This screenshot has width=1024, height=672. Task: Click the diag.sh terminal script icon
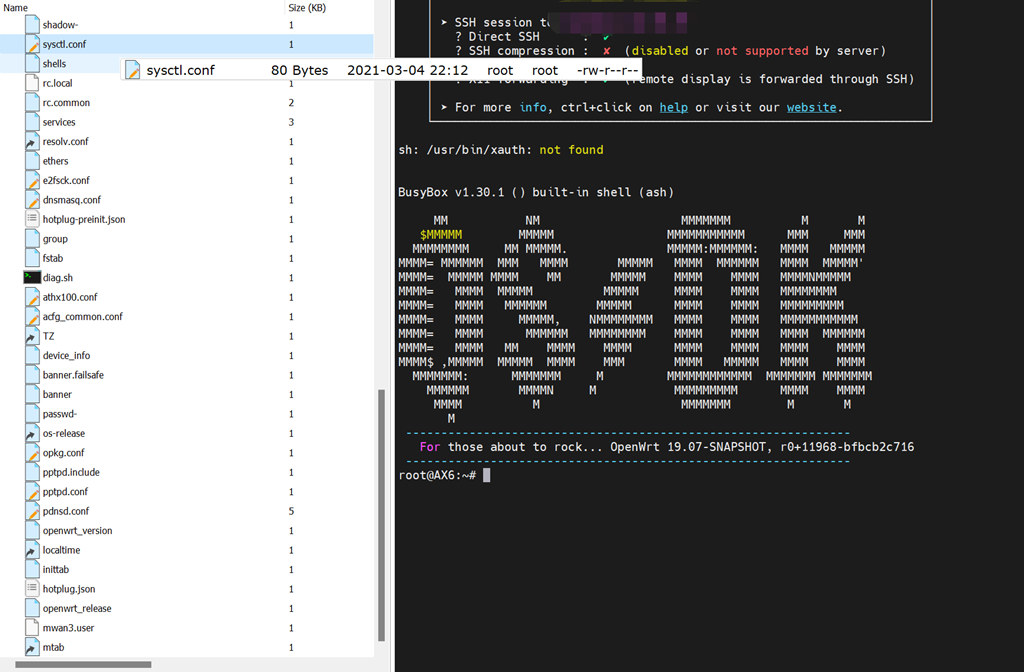[32, 278]
